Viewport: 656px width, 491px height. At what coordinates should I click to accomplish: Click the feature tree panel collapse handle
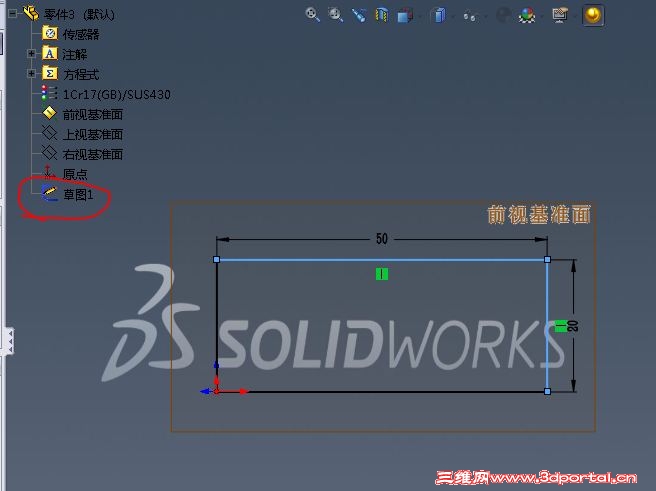click(9, 341)
